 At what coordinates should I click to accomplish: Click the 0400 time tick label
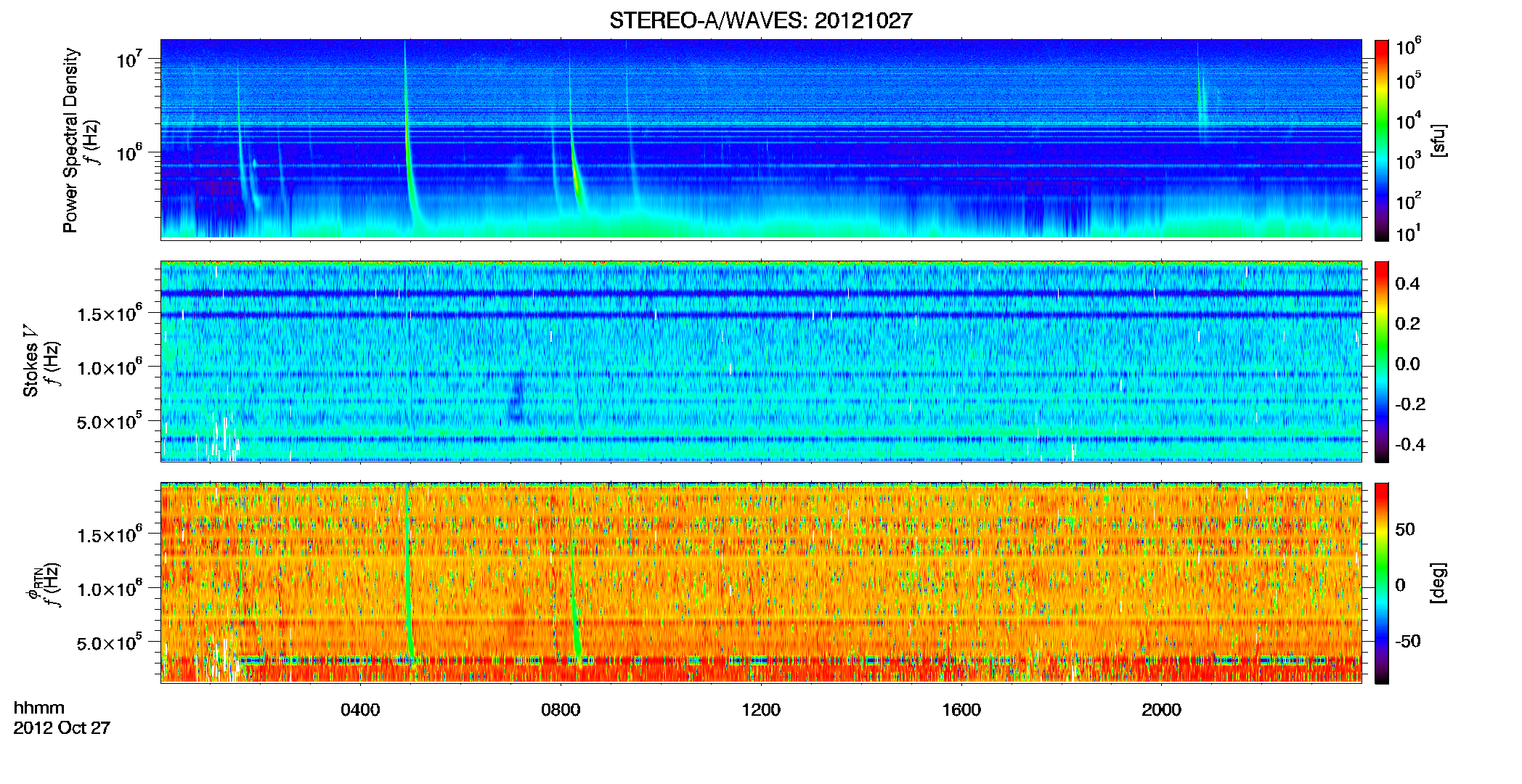(x=360, y=709)
